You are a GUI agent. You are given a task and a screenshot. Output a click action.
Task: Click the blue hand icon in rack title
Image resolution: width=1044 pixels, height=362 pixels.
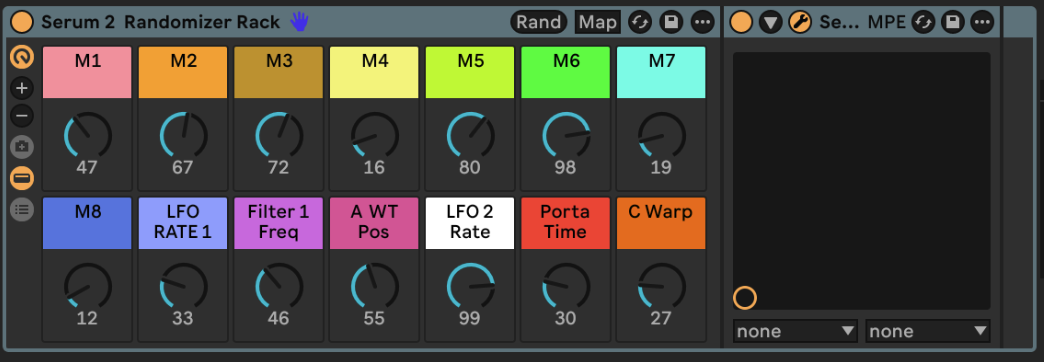[300, 23]
